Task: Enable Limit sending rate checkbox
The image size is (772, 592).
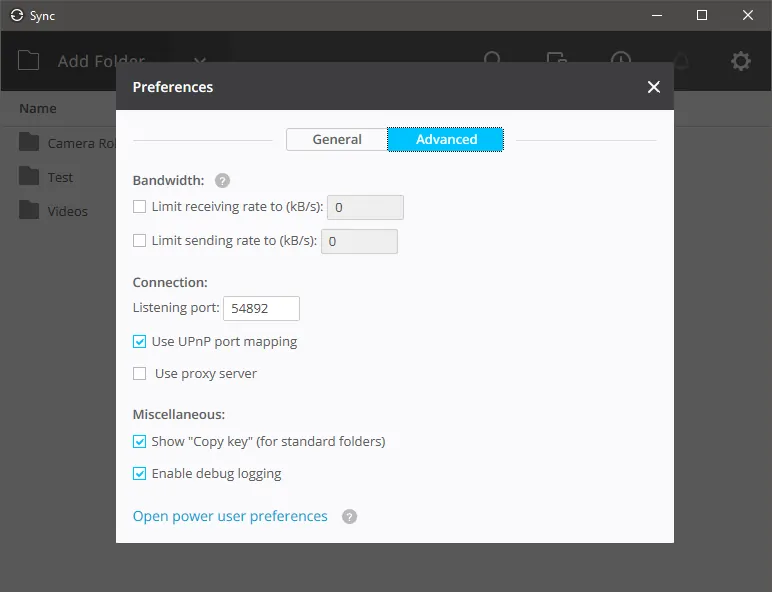Action: [139, 240]
